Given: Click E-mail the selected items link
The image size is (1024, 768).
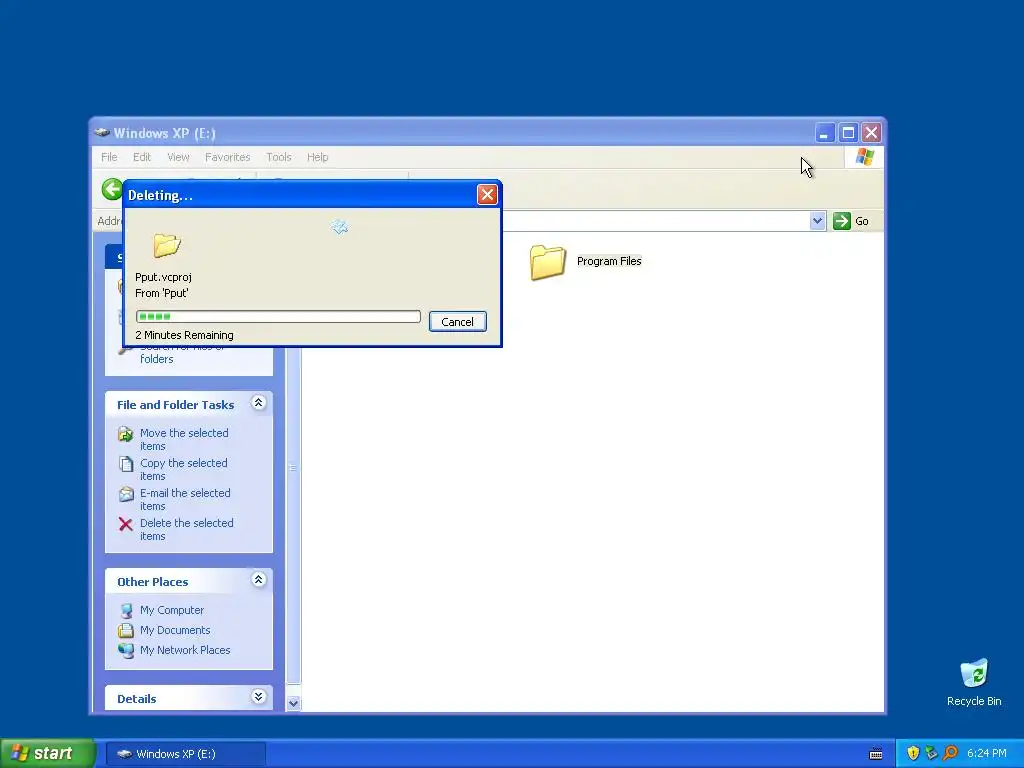Looking at the screenshot, I should pos(185,500).
